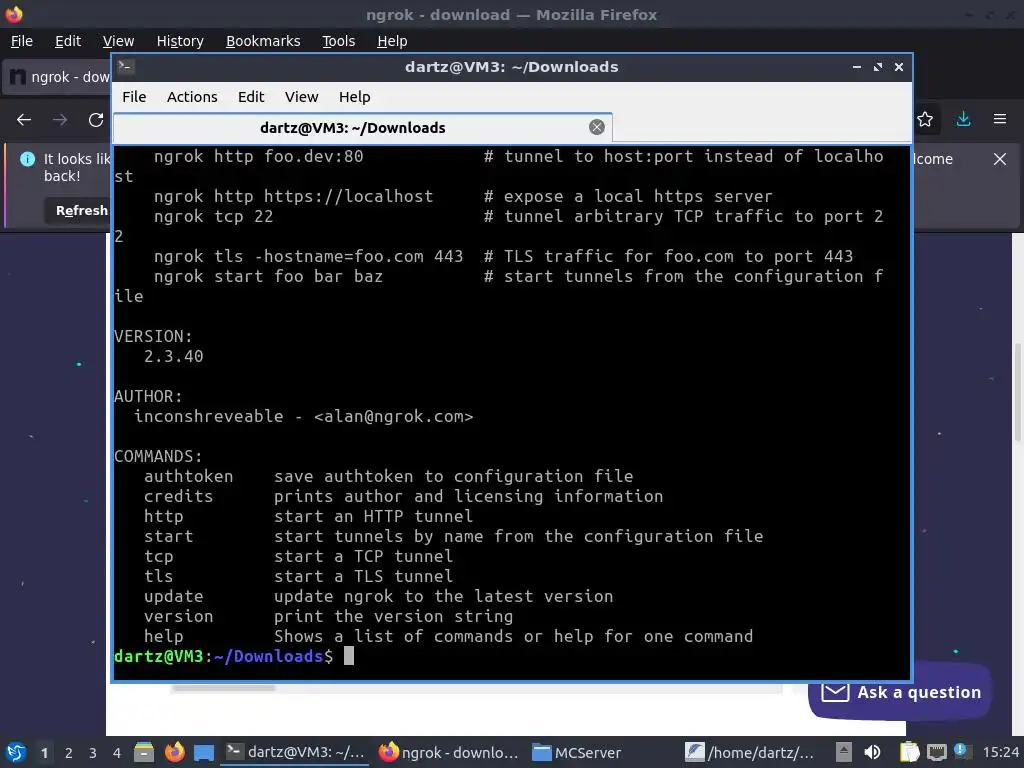Open Firefox File menu
This screenshot has width=1024, height=768.
pos(22,41)
